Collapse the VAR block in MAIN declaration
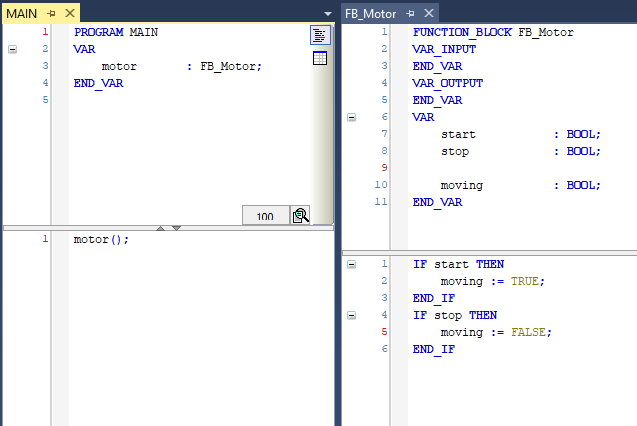637x426 pixels. [13, 50]
